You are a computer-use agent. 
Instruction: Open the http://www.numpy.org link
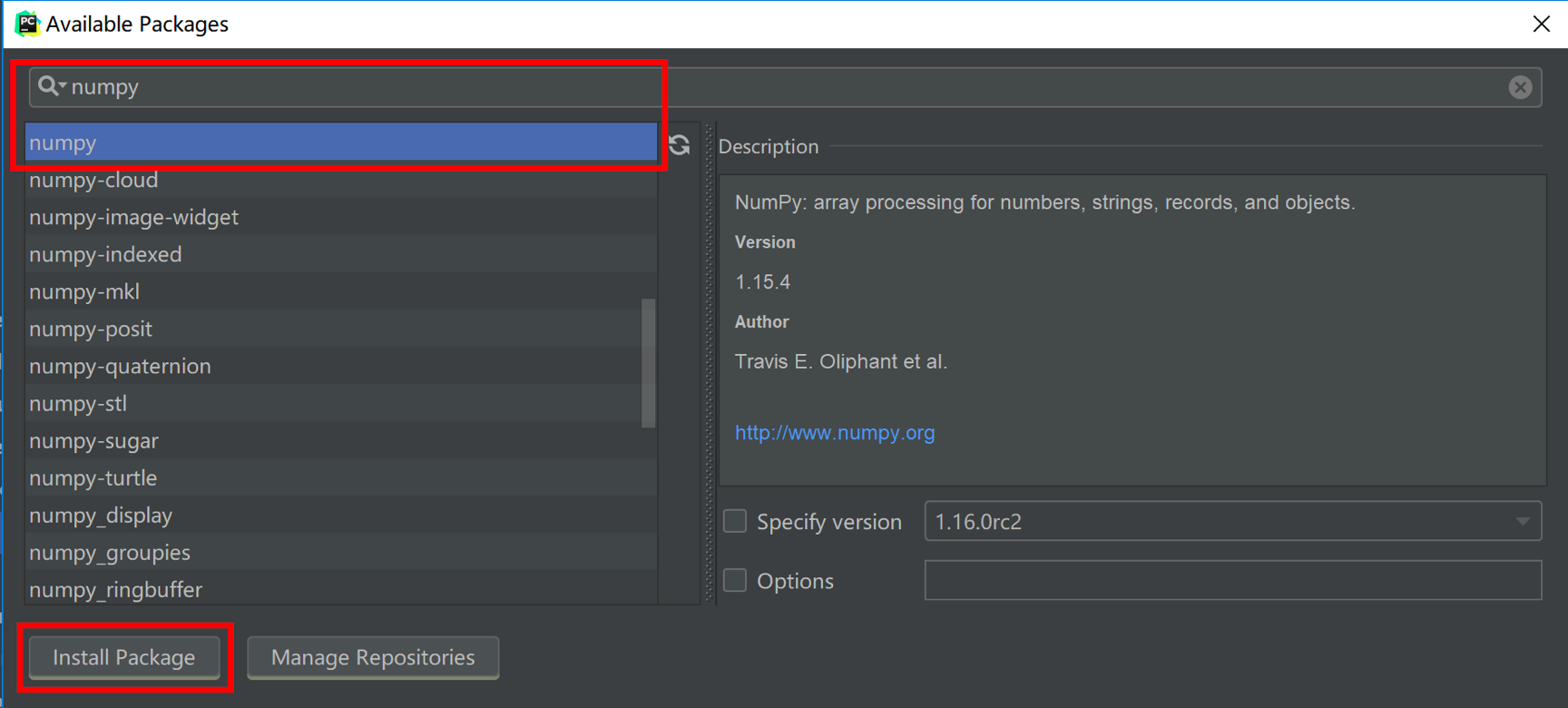pyautogui.click(x=835, y=432)
